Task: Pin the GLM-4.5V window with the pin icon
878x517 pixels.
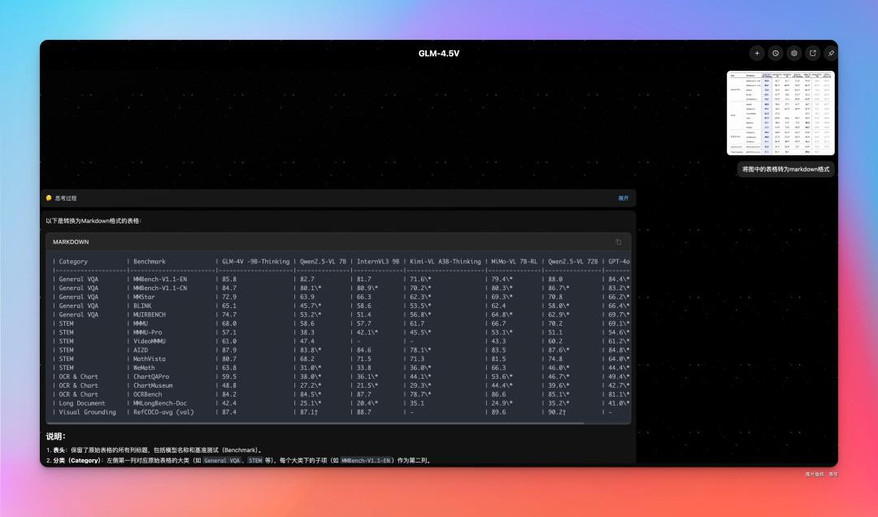Action: click(831, 53)
